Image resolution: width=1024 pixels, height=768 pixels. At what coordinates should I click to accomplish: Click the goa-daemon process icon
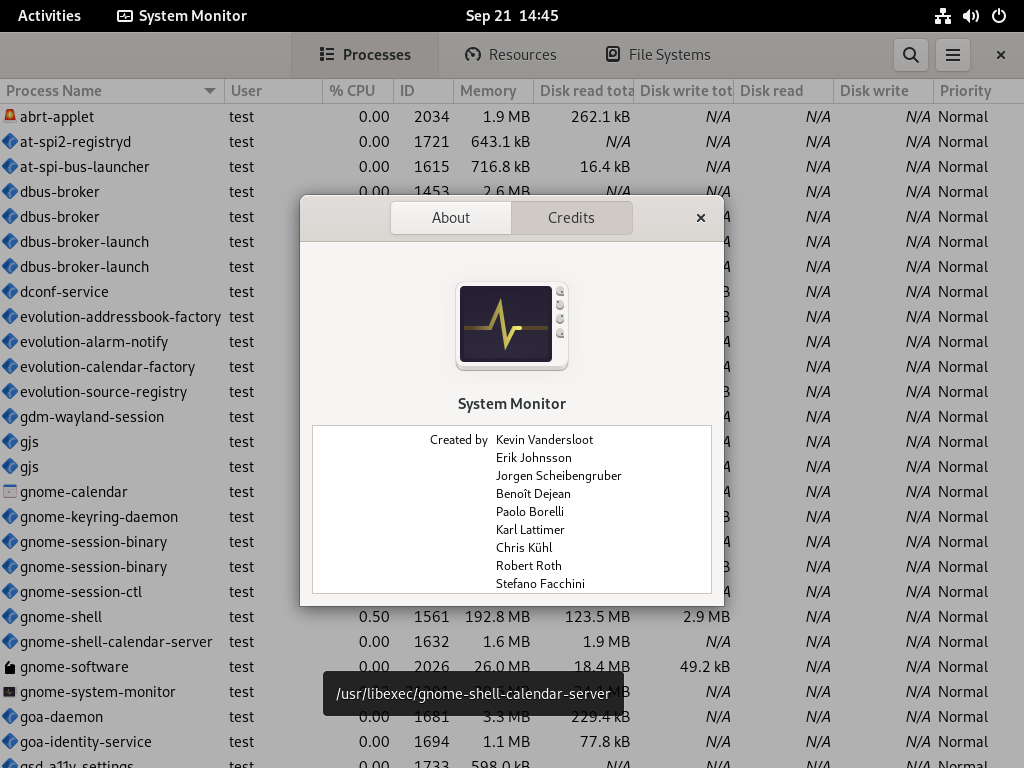[10, 716]
